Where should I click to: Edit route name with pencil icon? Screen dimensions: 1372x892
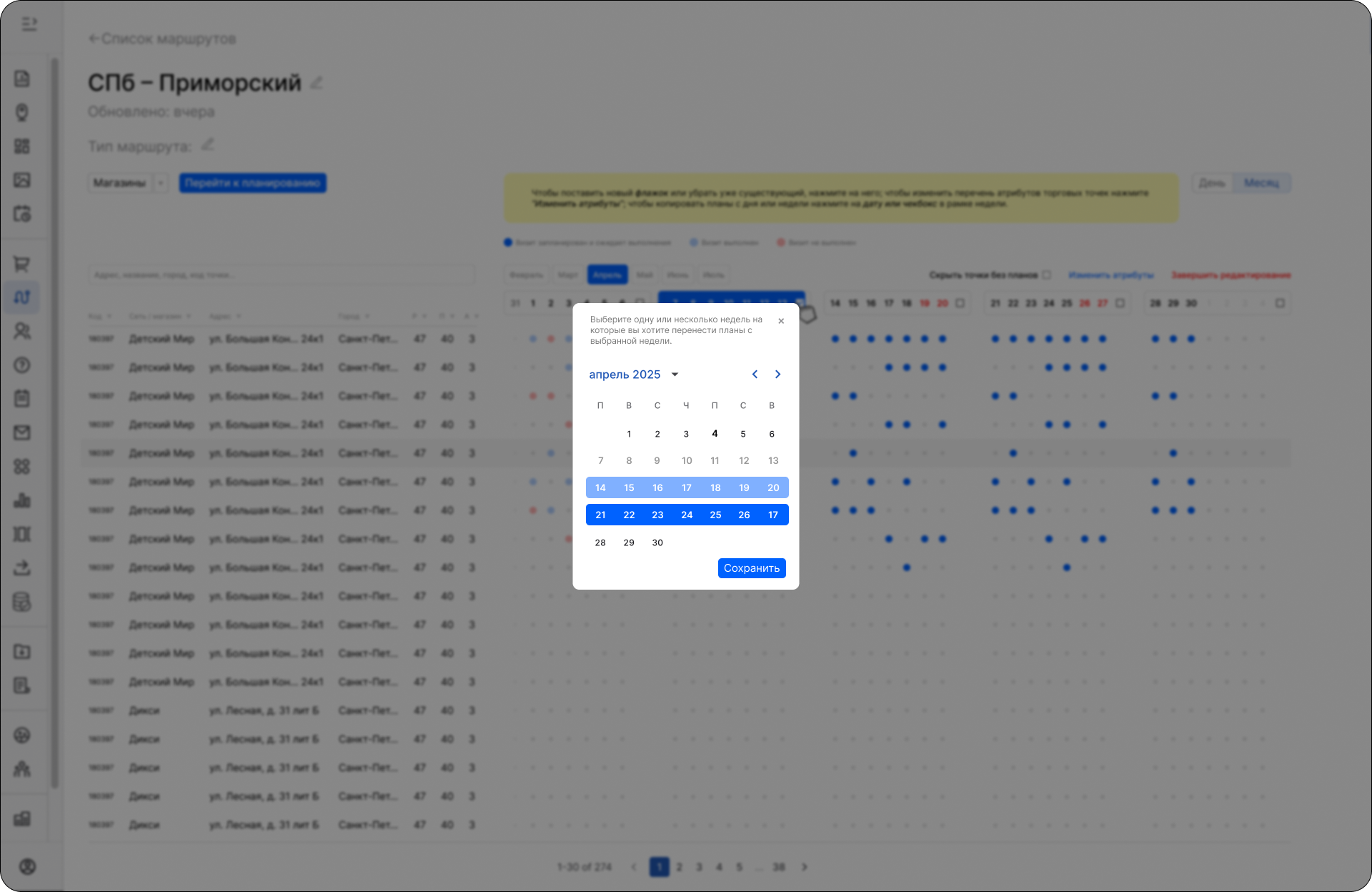coord(317,83)
